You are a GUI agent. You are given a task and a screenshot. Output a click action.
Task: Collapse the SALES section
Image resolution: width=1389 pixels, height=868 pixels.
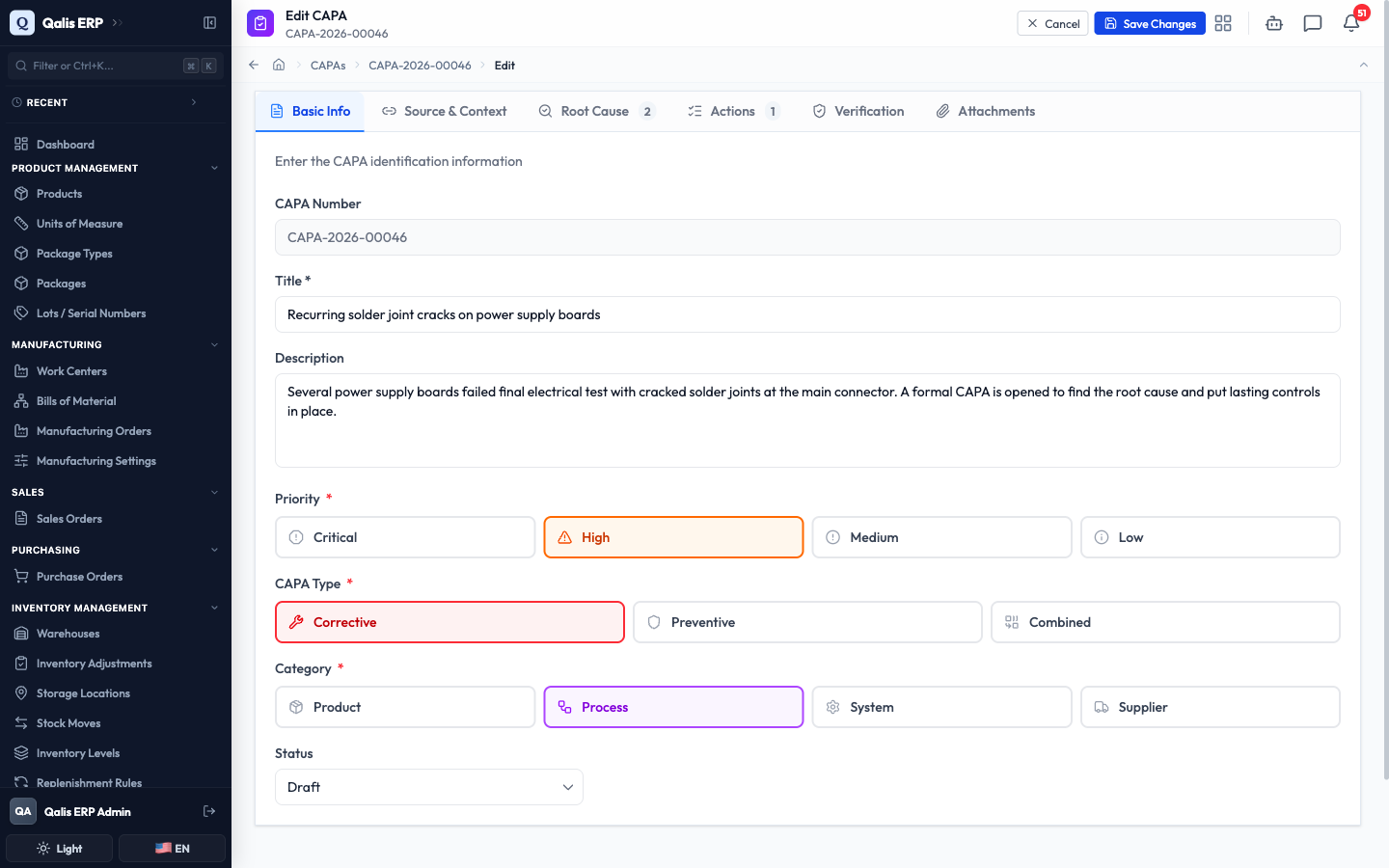coord(214,492)
